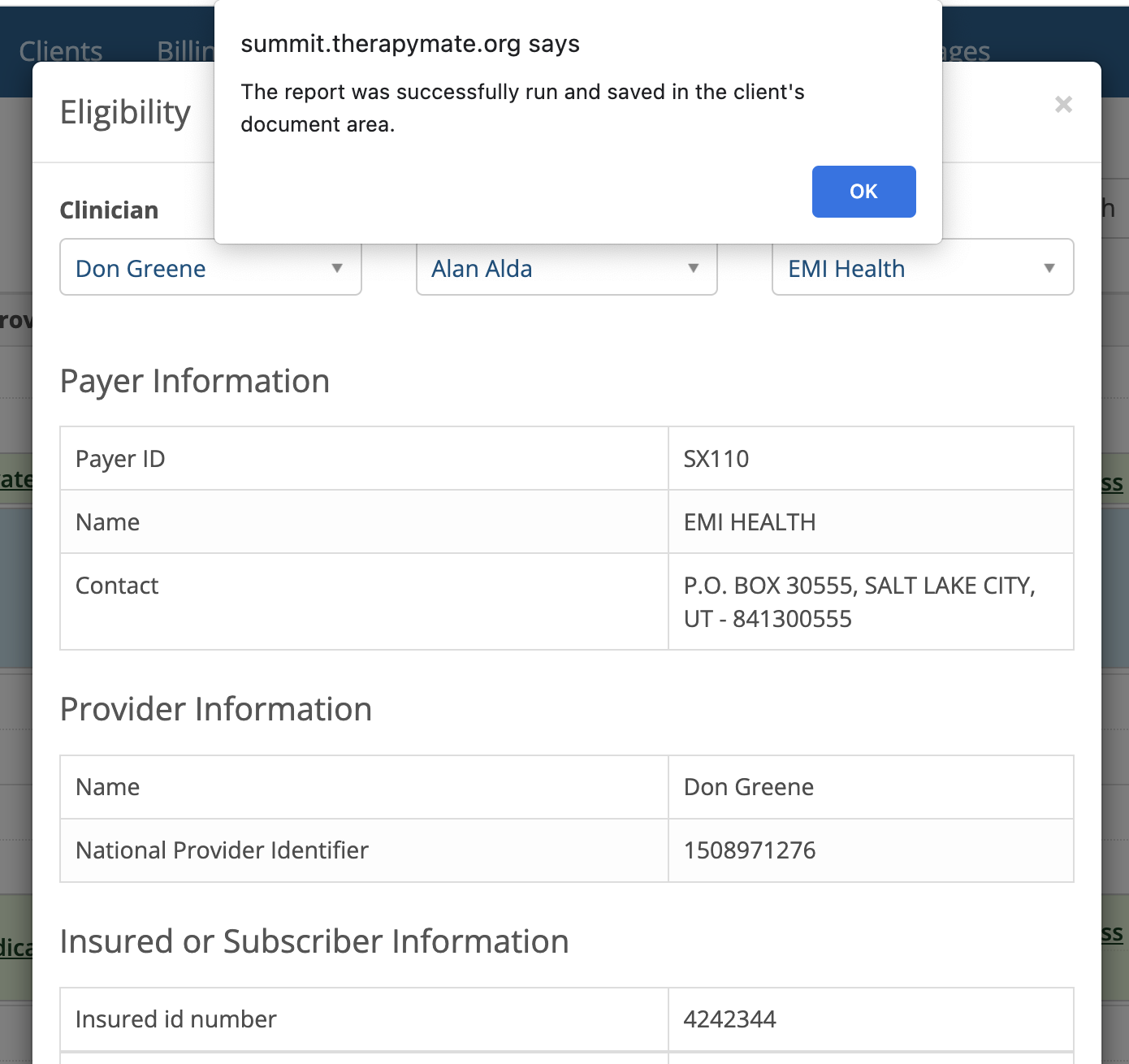
Task: Click the payer dropdown chevron beside EMI Health
Action: tap(1049, 268)
